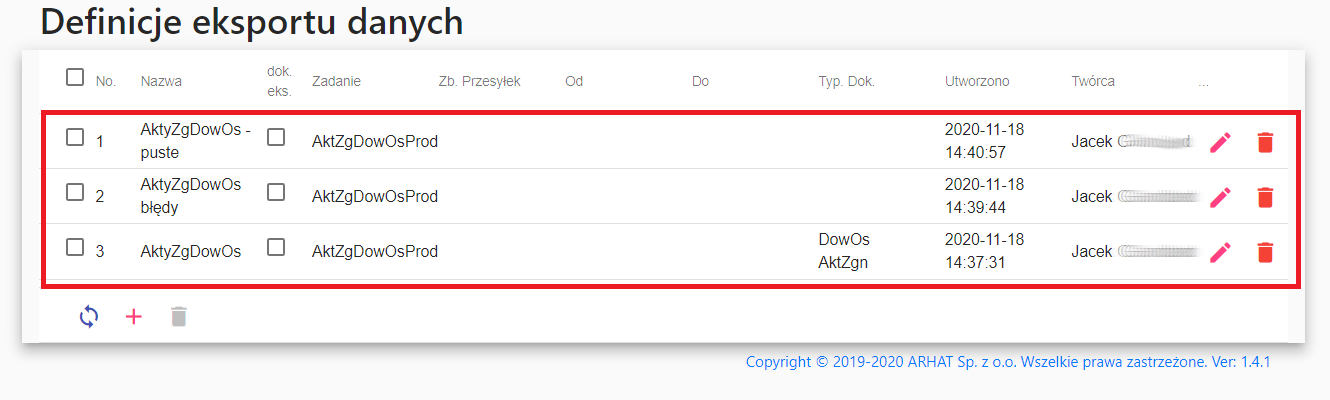
Task: Click trash icon for AktyZgDowOs błędy row
Action: [1265, 197]
